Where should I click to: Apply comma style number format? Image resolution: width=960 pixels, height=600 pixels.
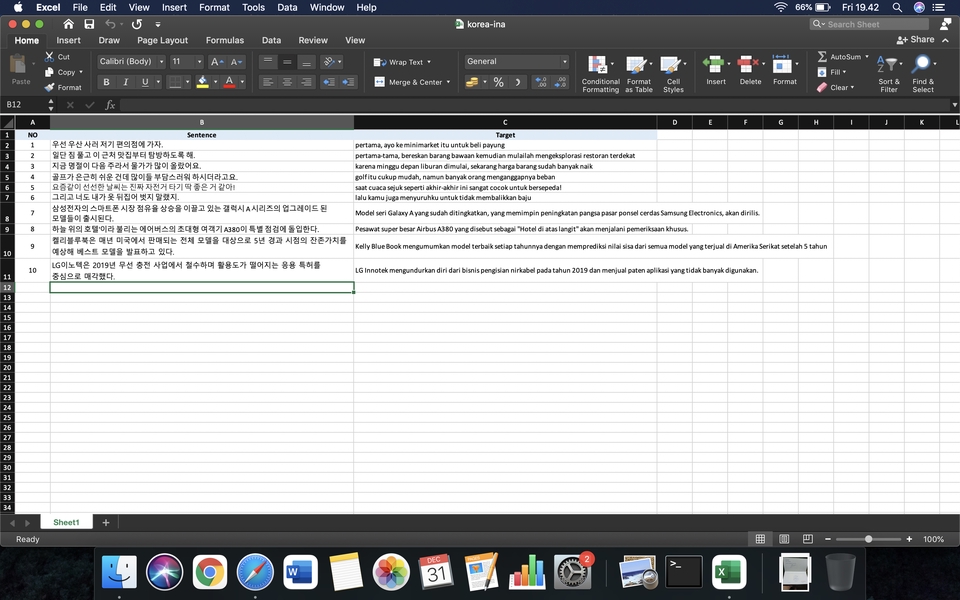point(519,82)
